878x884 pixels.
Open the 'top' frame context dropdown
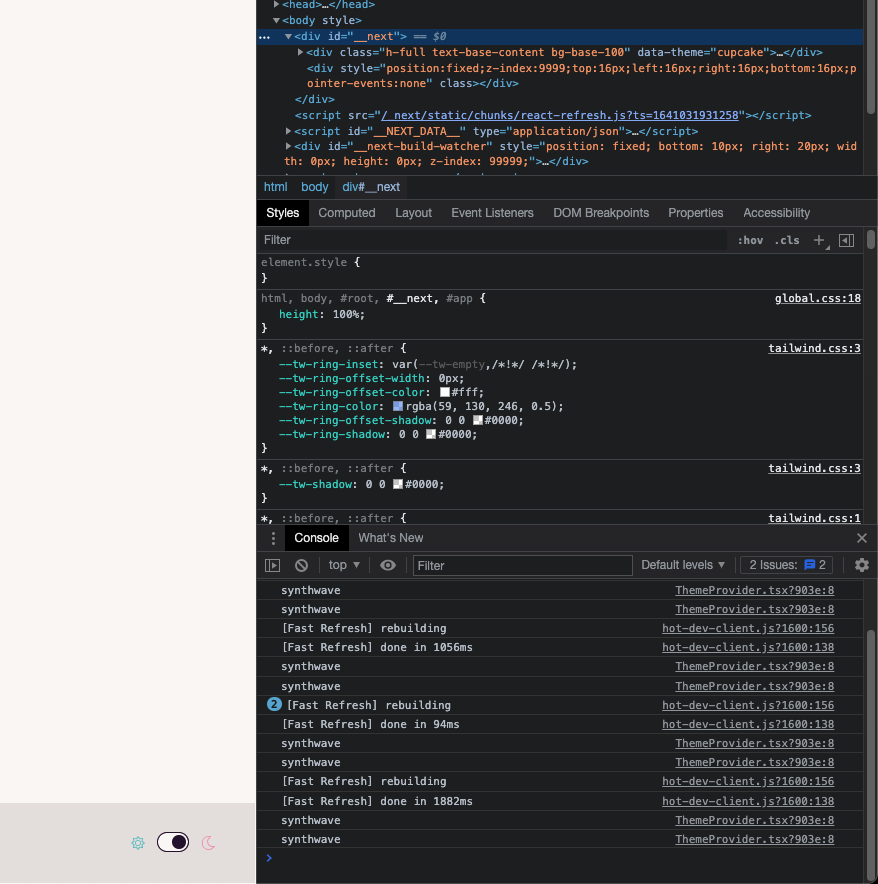point(343,565)
